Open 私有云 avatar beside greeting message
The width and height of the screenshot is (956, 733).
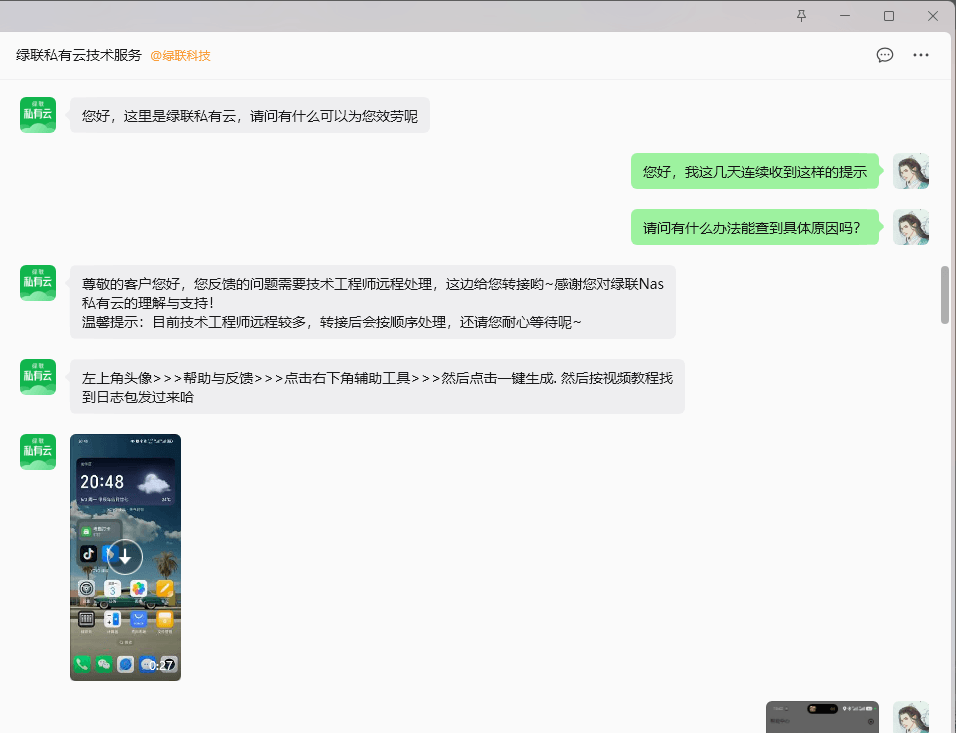tap(38, 115)
